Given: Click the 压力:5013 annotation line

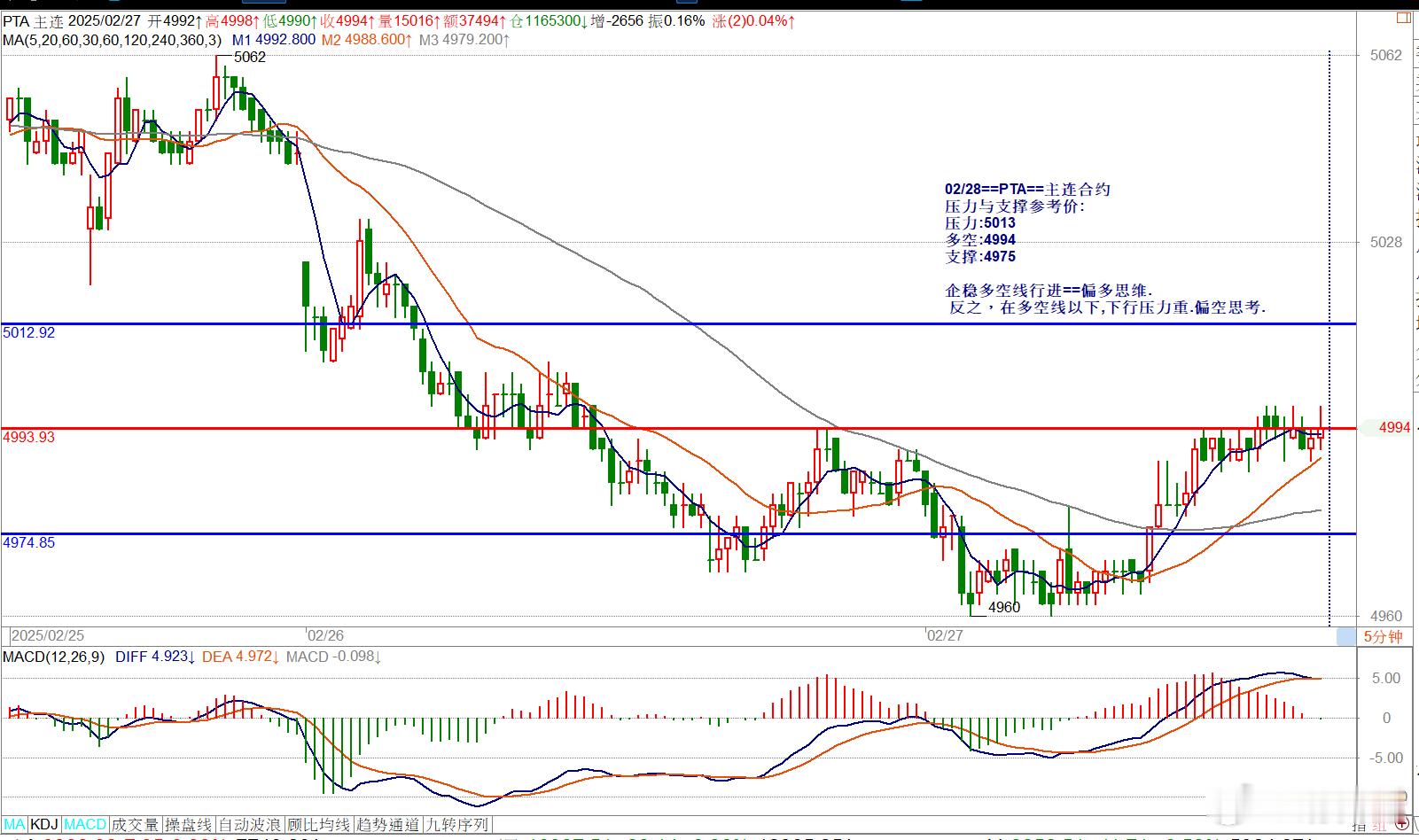Looking at the screenshot, I should pyautogui.click(x=980, y=223).
